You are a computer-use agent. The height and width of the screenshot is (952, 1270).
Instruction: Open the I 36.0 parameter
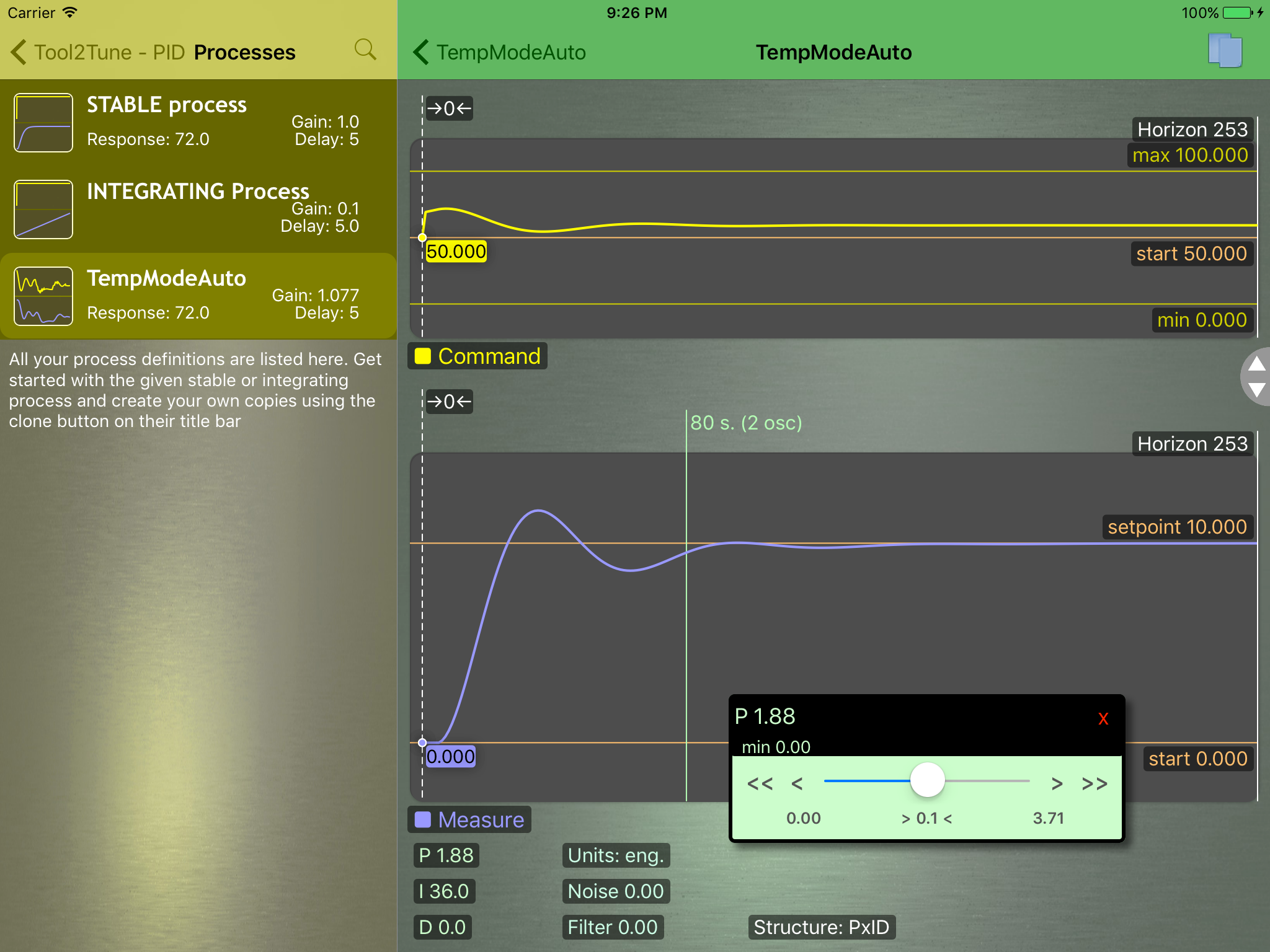444,891
